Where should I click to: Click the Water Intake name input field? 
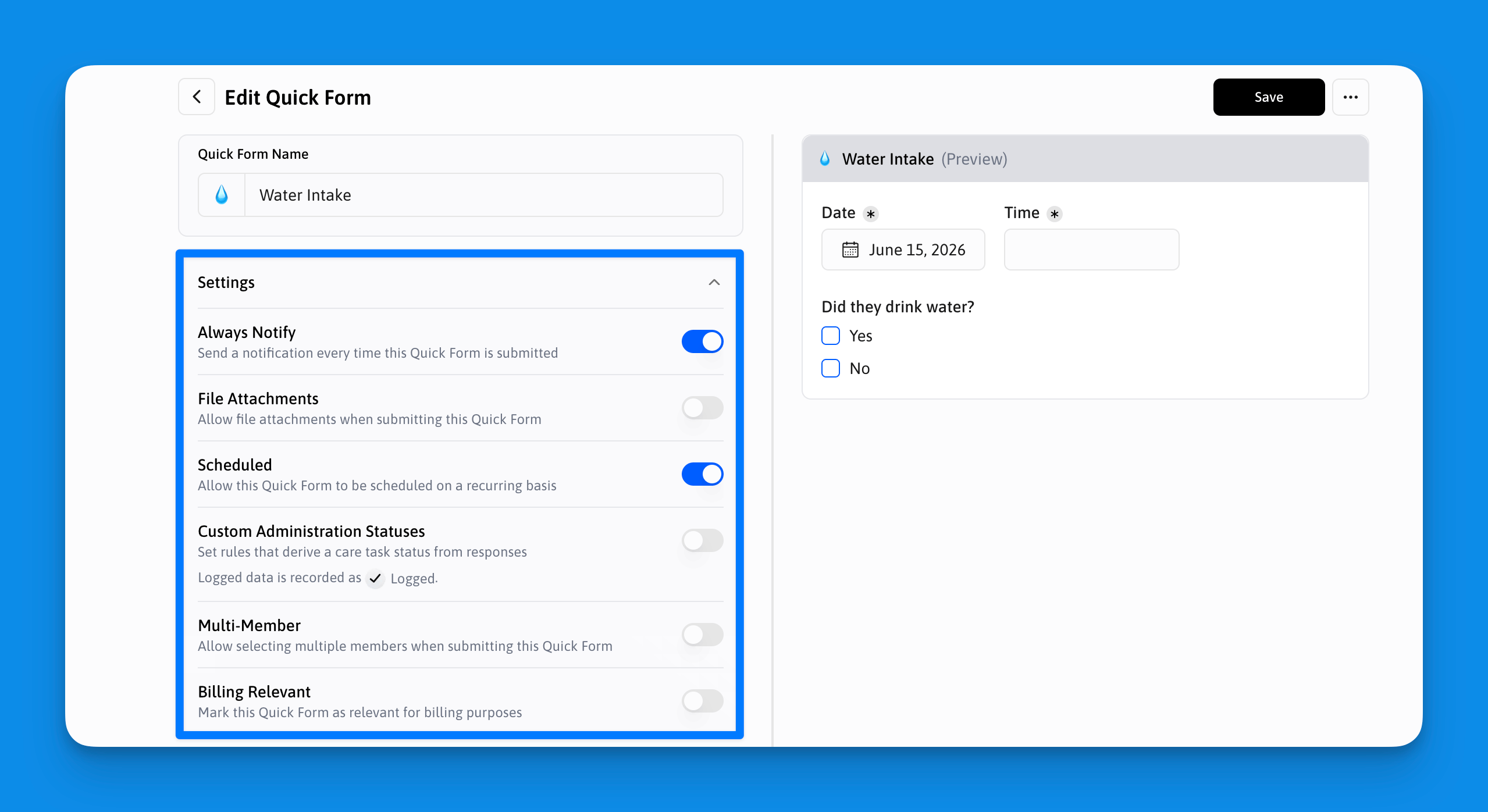[484, 195]
